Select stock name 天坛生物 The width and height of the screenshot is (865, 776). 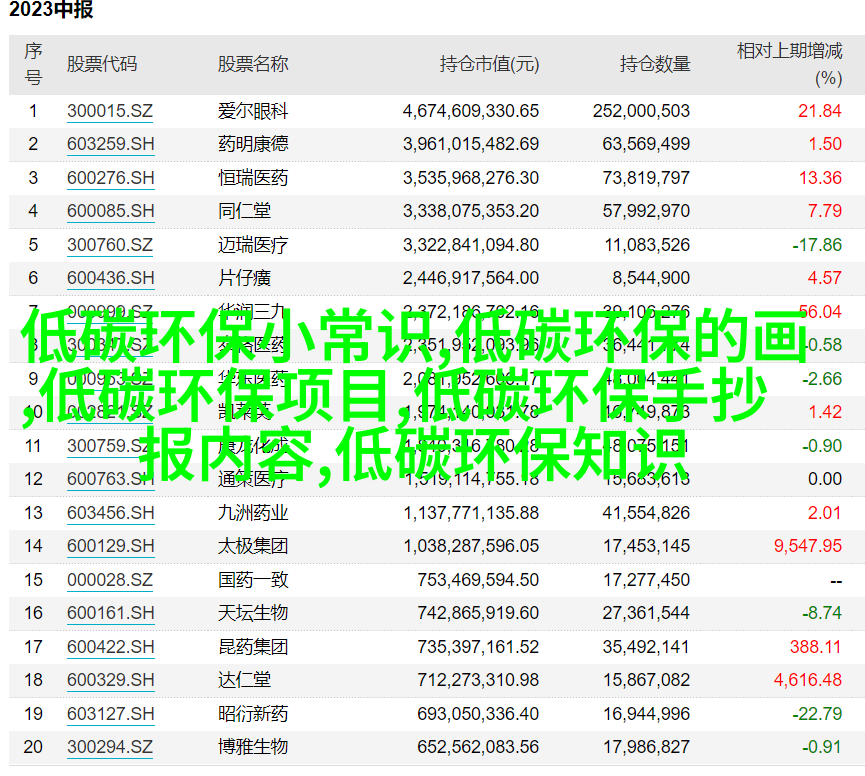pyautogui.click(x=253, y=613)
